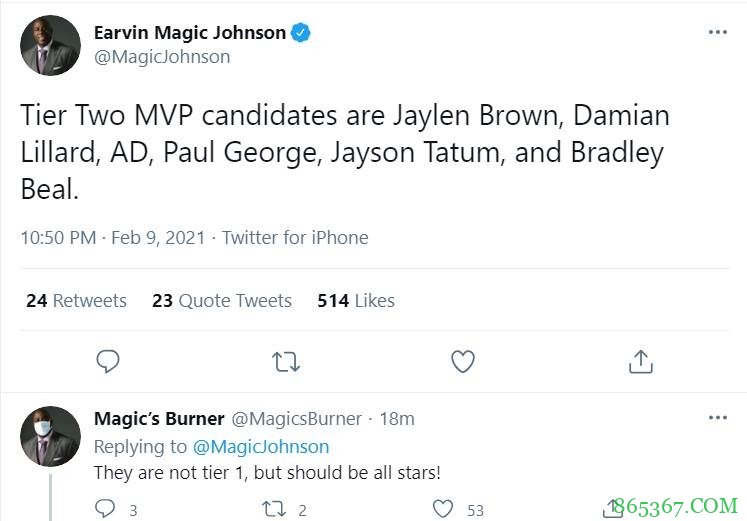Share the Magic's Burner reply
This screenshot has width=747, height=521.
point(612,509)
